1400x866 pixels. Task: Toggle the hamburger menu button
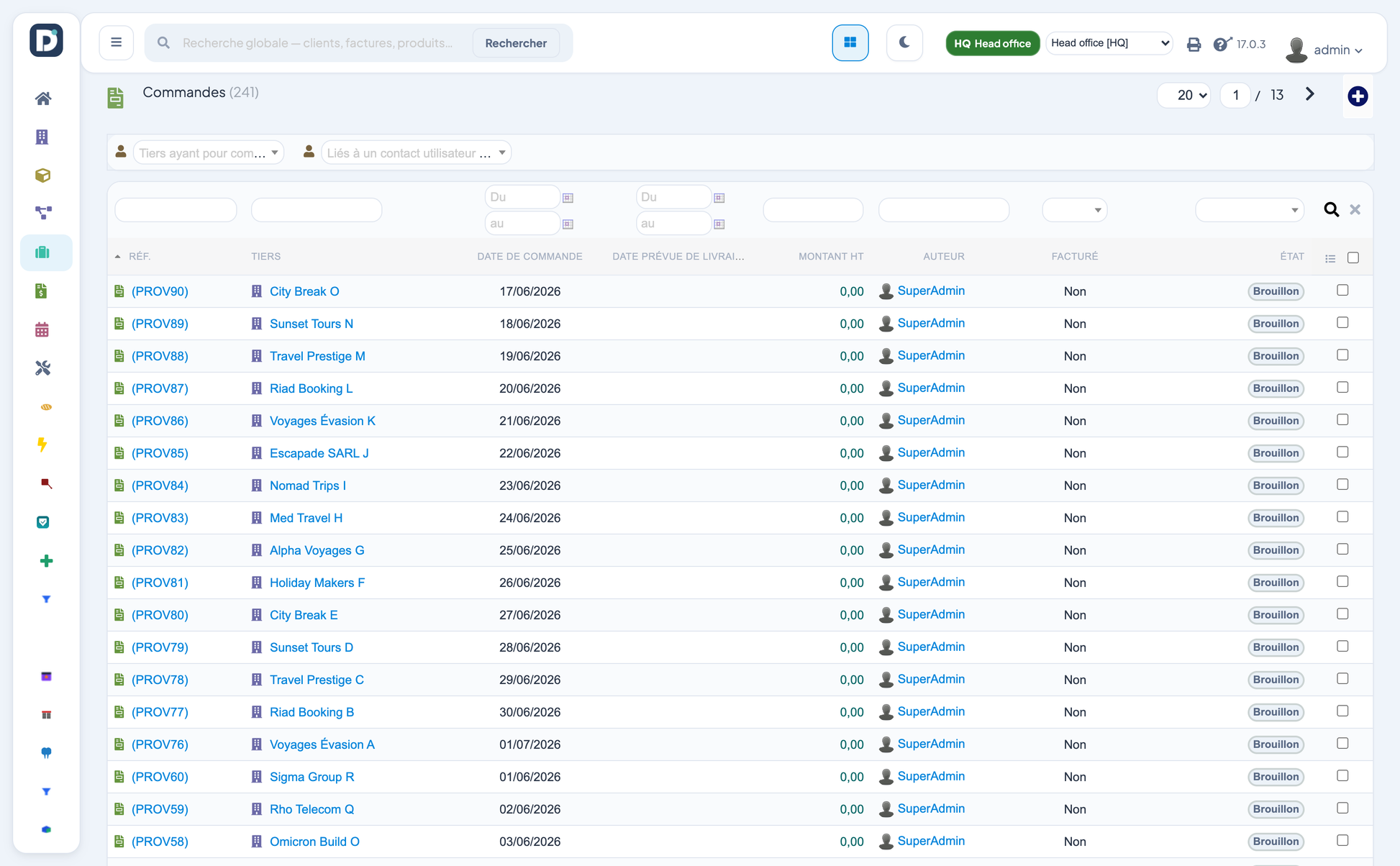(x=116, y=42)
